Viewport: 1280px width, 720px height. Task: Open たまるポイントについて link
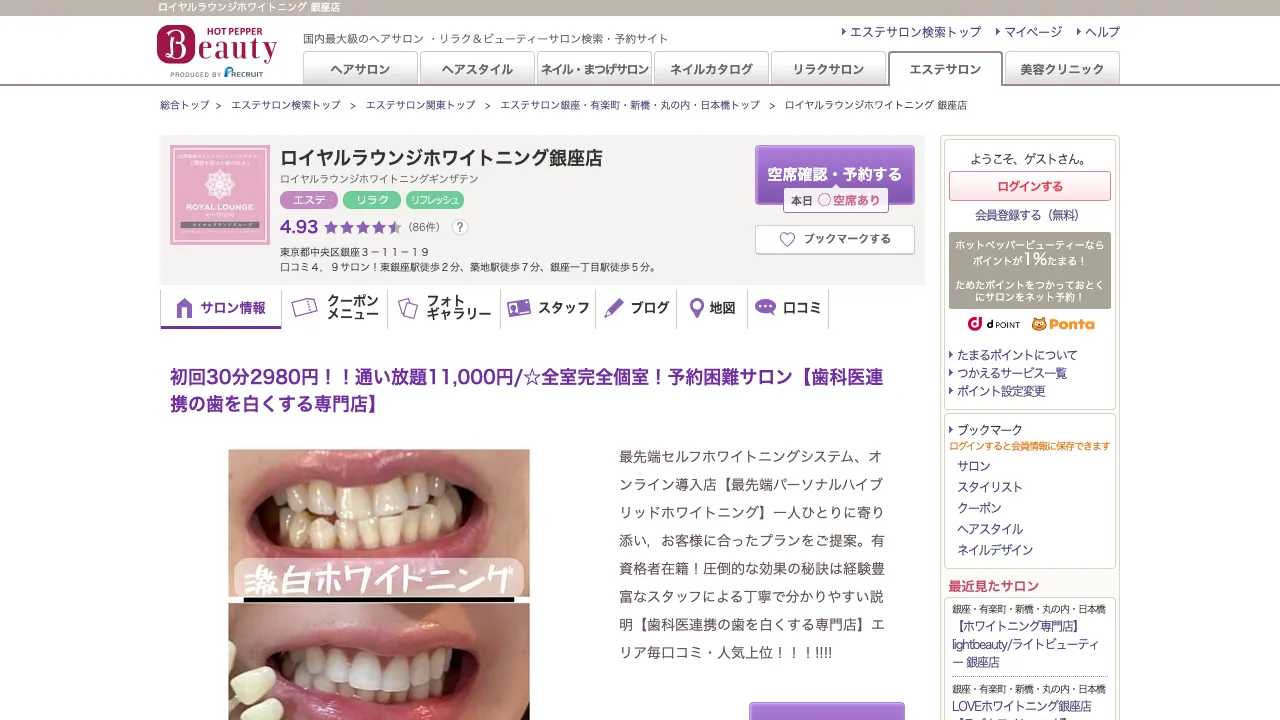1017,355
